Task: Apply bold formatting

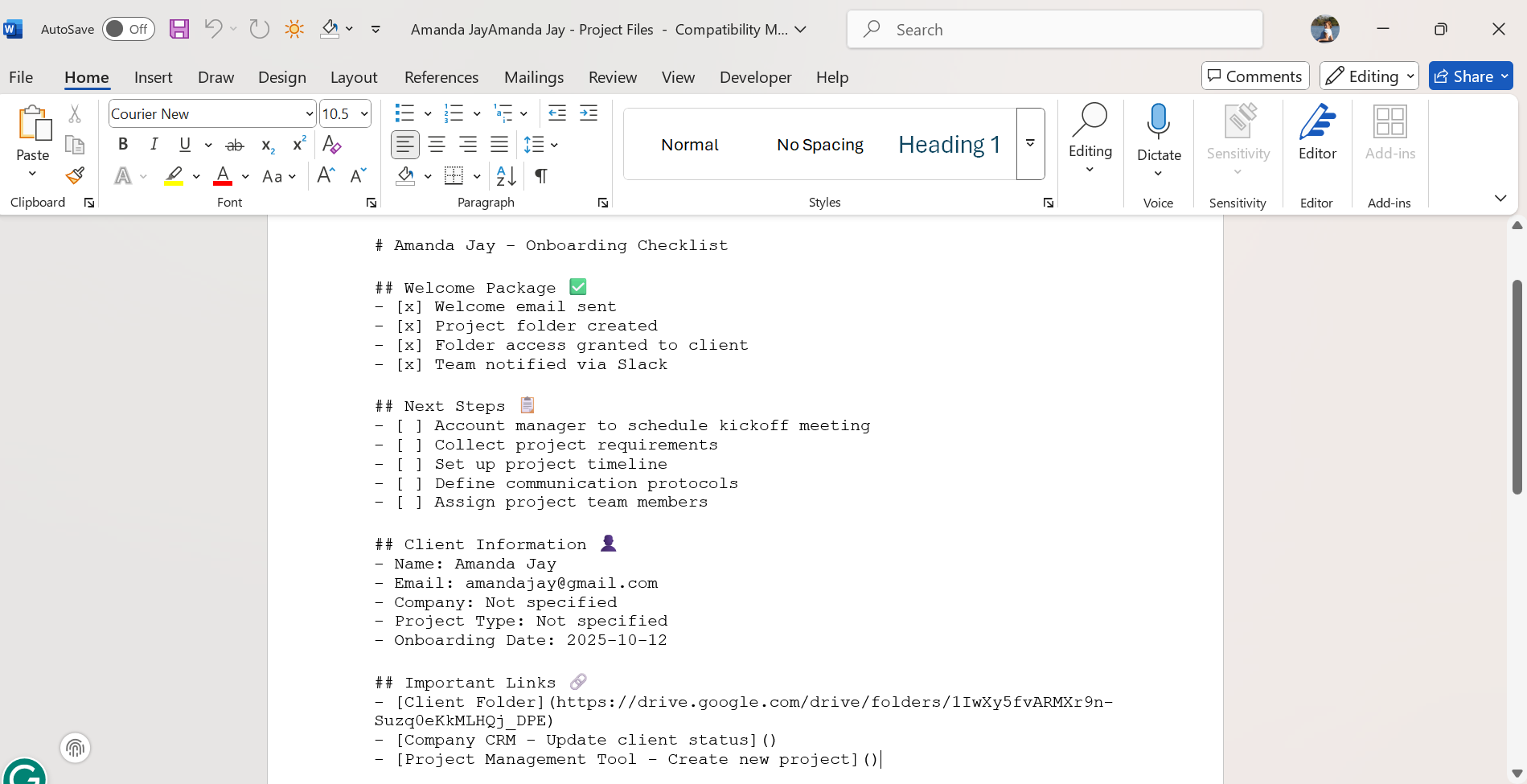Action: pos(123,145)
